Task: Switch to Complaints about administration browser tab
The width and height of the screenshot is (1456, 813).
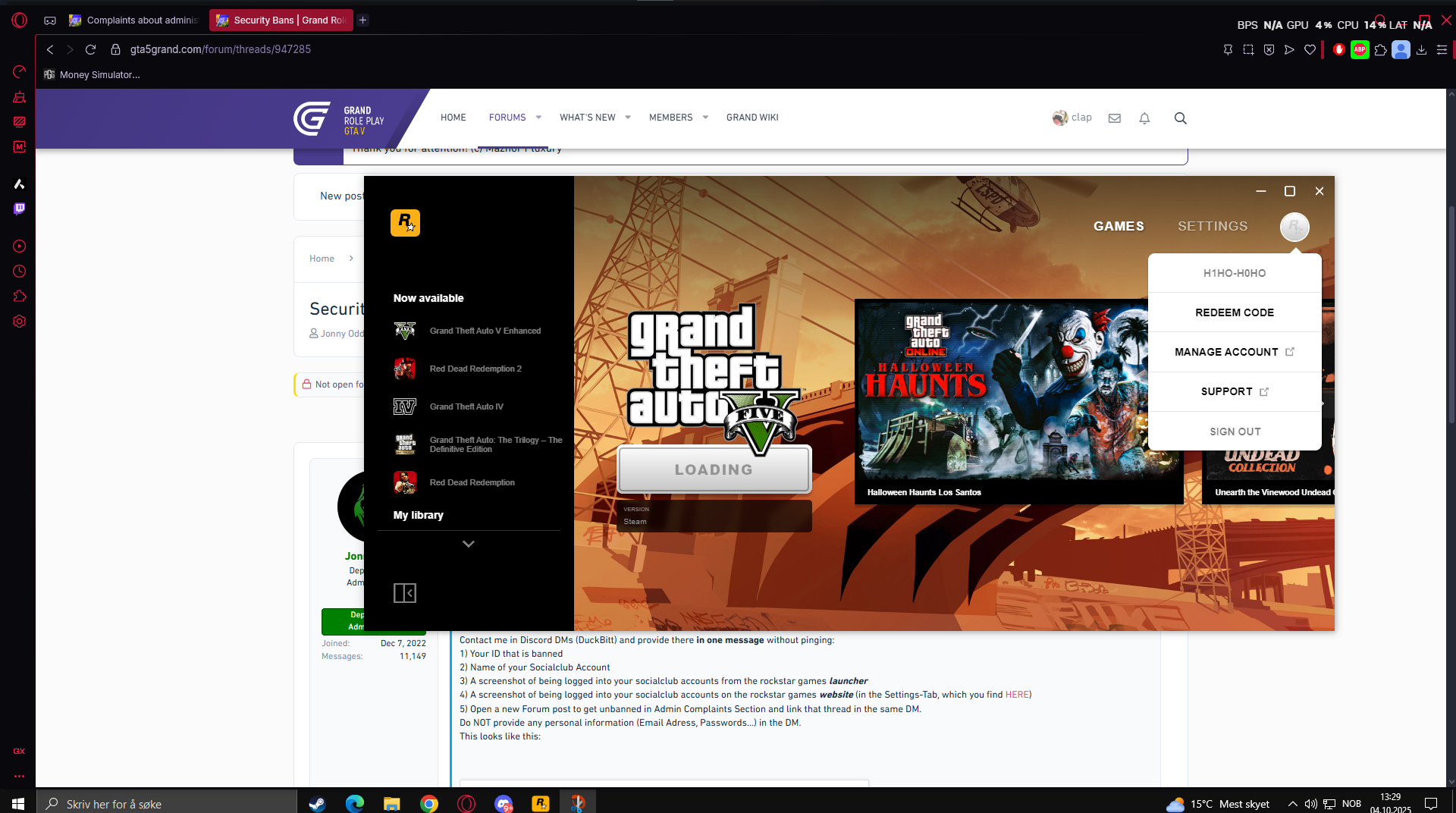Action: click(133, 20)
